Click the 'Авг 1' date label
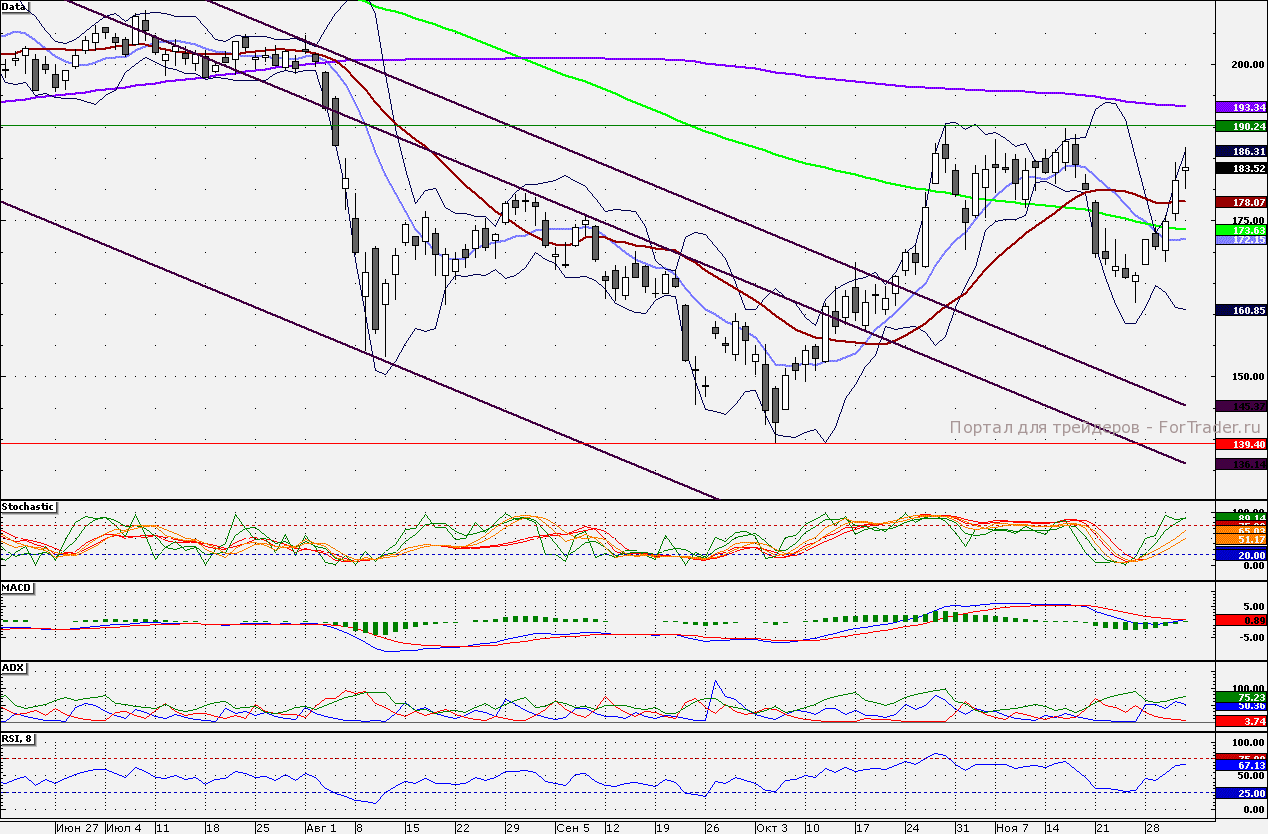This screenshot has height=834, width=1268. pyautogui.click(x=322, y=828)
